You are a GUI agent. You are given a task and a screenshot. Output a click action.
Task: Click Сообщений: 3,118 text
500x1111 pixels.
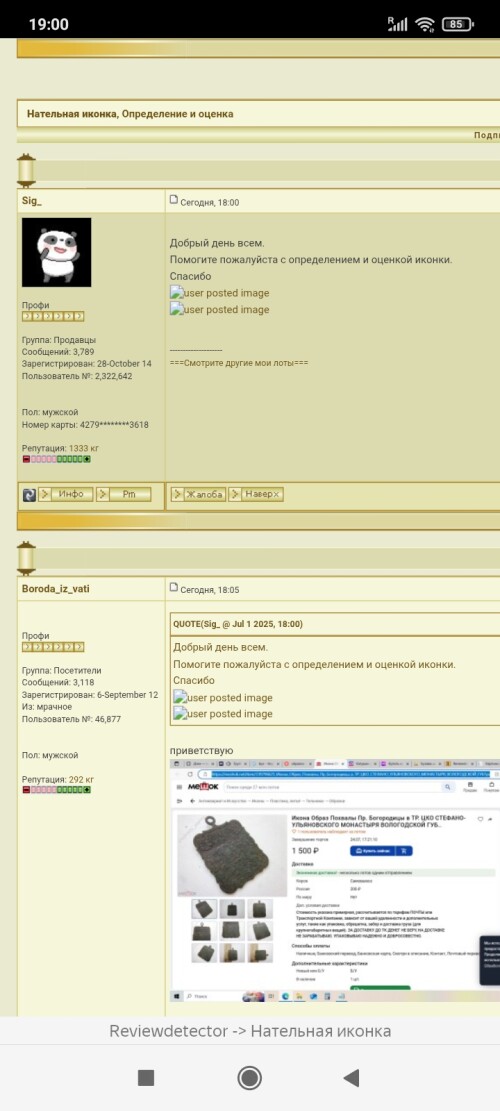tap(58, 683)
